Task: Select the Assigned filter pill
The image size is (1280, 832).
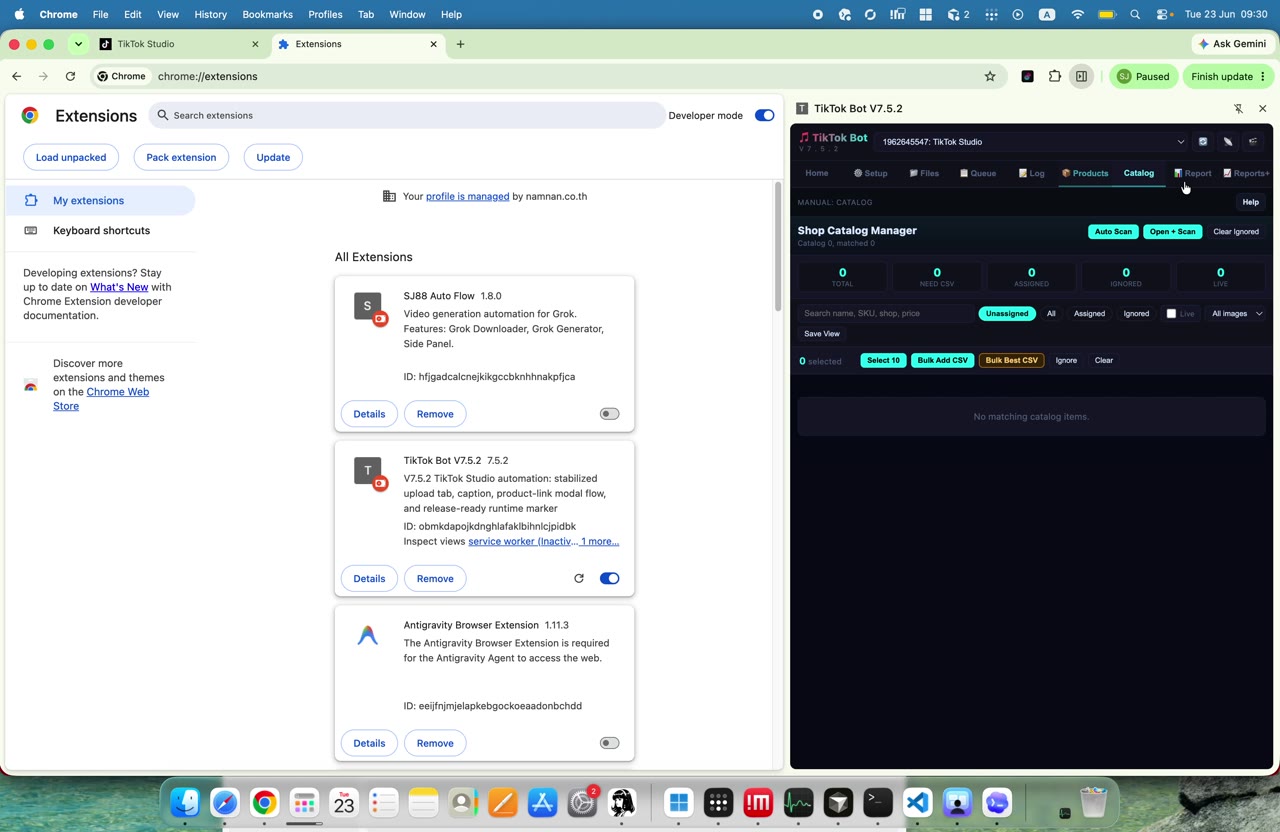Action: click(x=1089, y=313)
